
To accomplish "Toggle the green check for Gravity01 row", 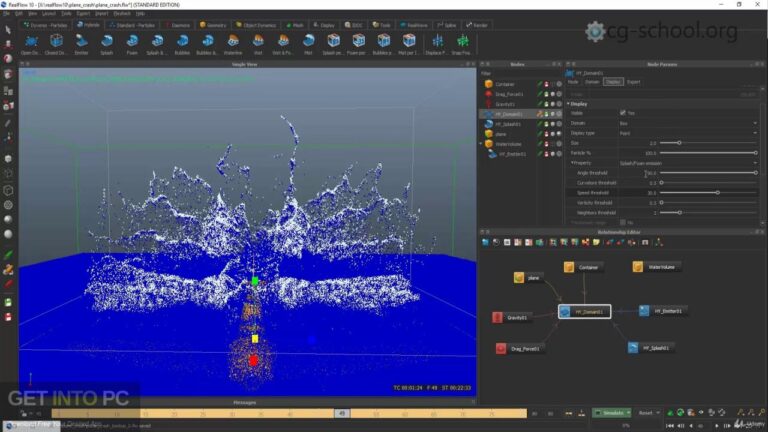I will pyautogui.click(x=540, y=104).
